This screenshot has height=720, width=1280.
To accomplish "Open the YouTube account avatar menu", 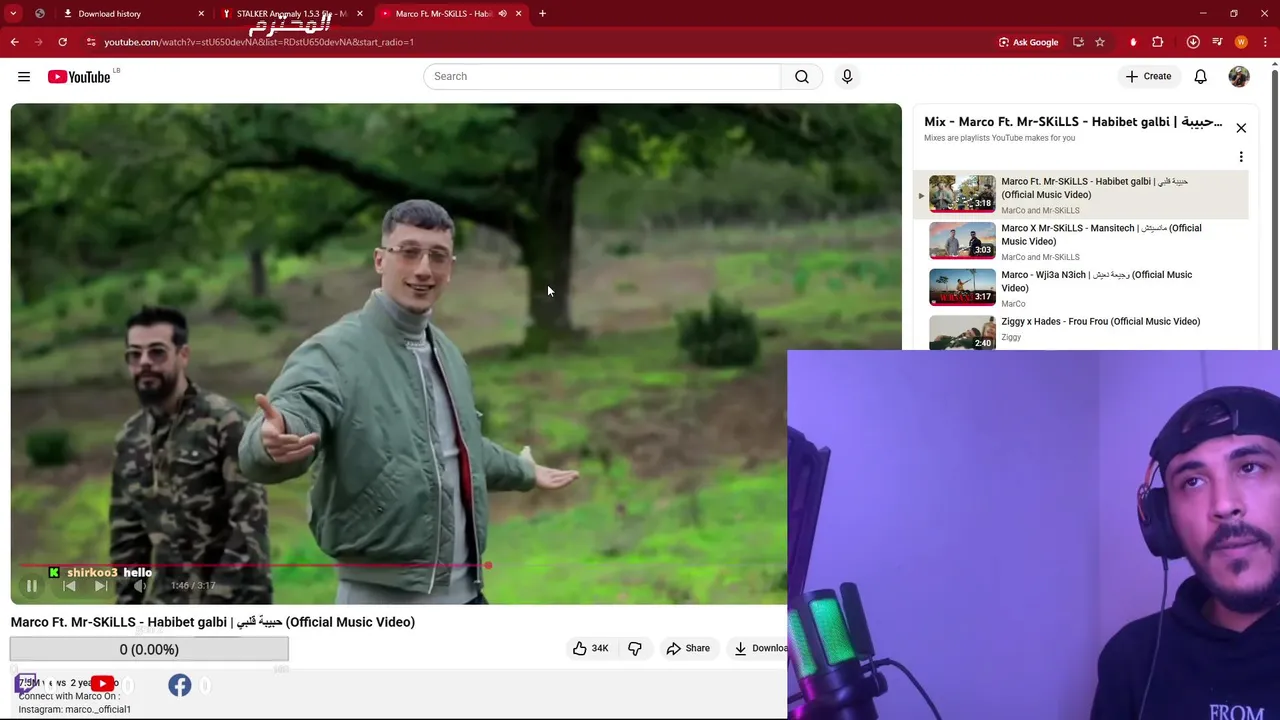I will pos(1239,77).
